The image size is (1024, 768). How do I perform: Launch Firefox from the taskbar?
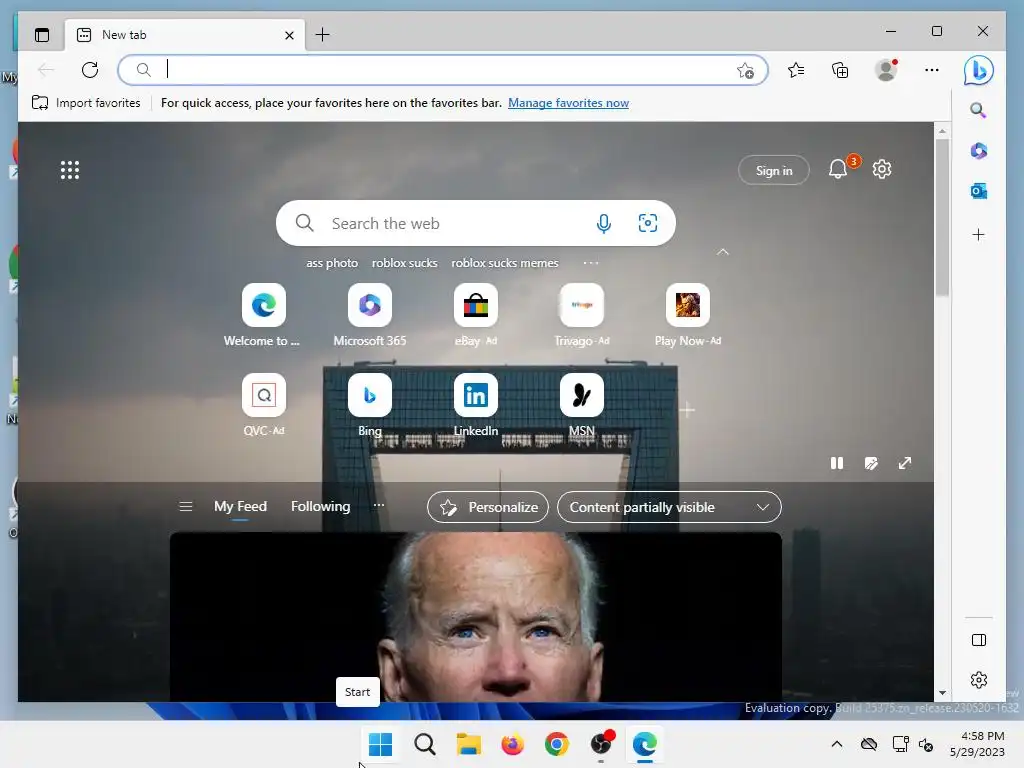(513, 744)
